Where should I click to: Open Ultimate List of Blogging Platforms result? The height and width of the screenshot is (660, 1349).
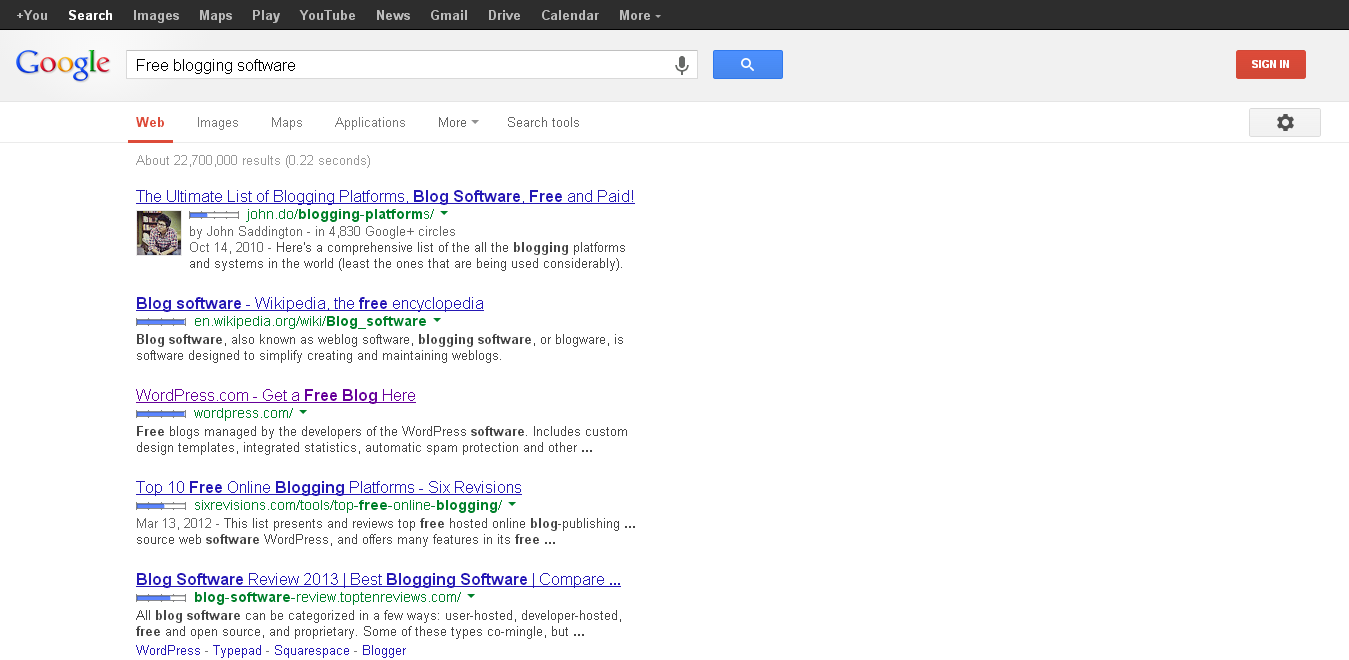[x=385, y=196]
